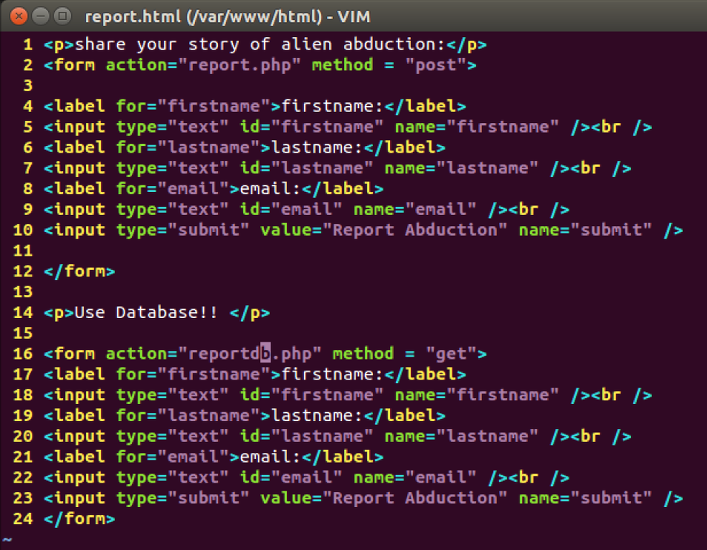
Task: Click 'firstname:' label text on line 4
Action: 333,106
